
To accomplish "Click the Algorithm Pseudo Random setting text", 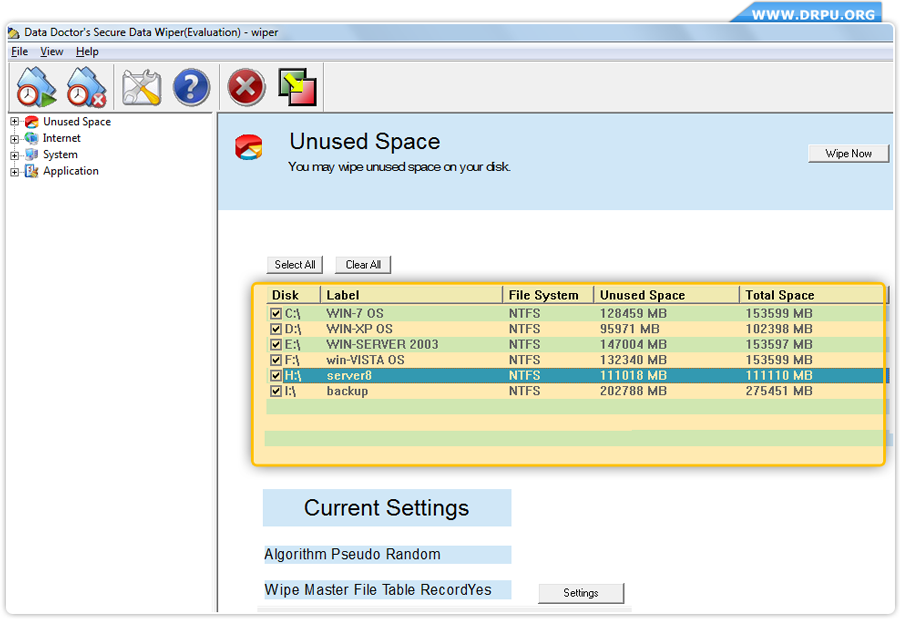I will [x=352, y=555].
